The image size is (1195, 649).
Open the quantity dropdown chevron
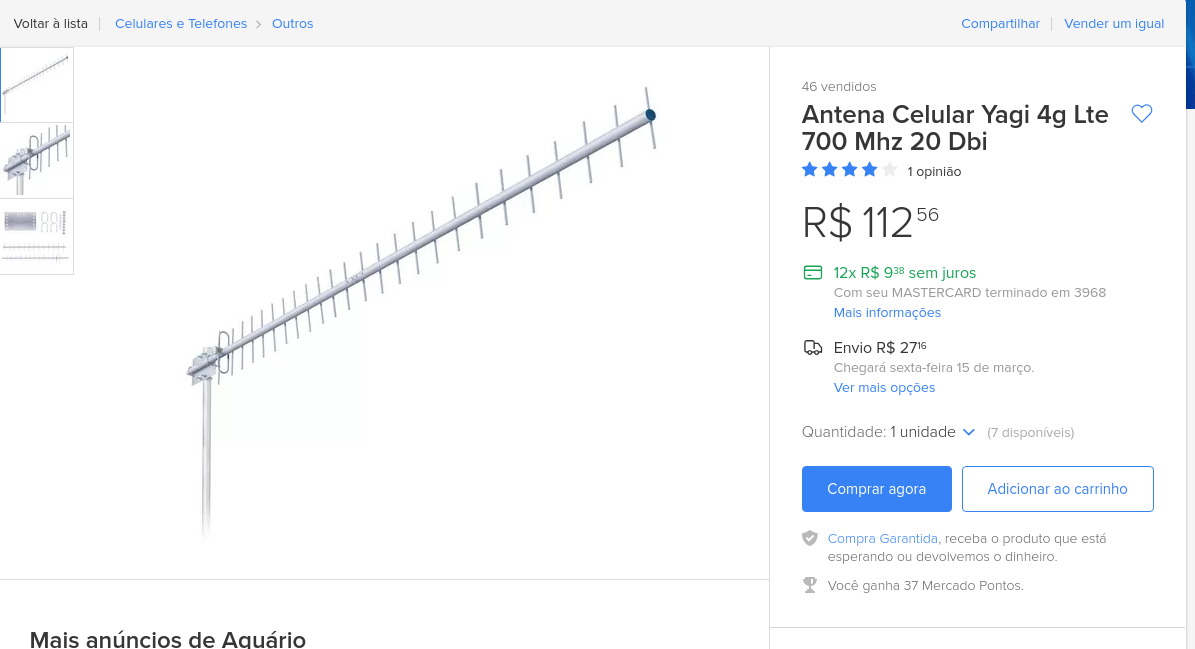(x=968, y=432)
